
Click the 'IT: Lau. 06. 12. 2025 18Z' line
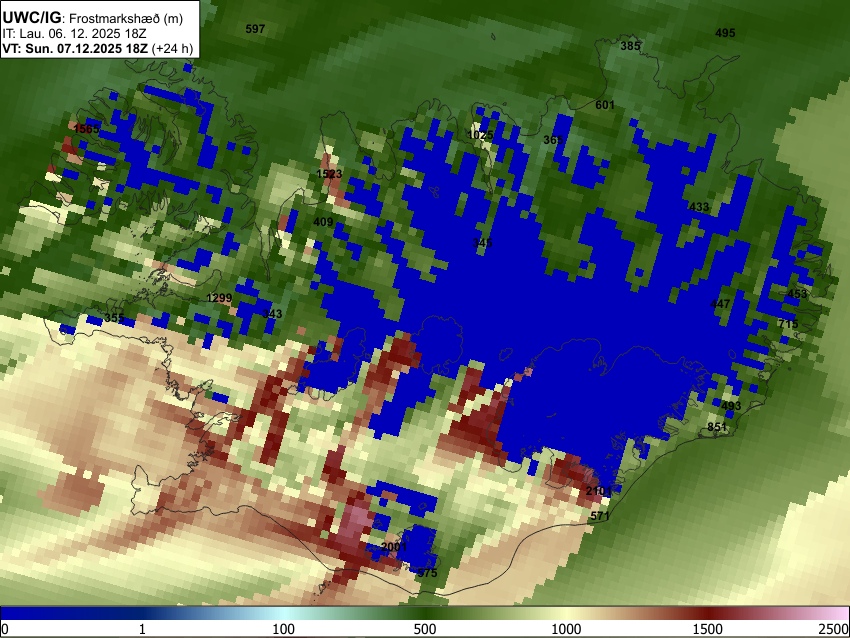click(74, 34)
